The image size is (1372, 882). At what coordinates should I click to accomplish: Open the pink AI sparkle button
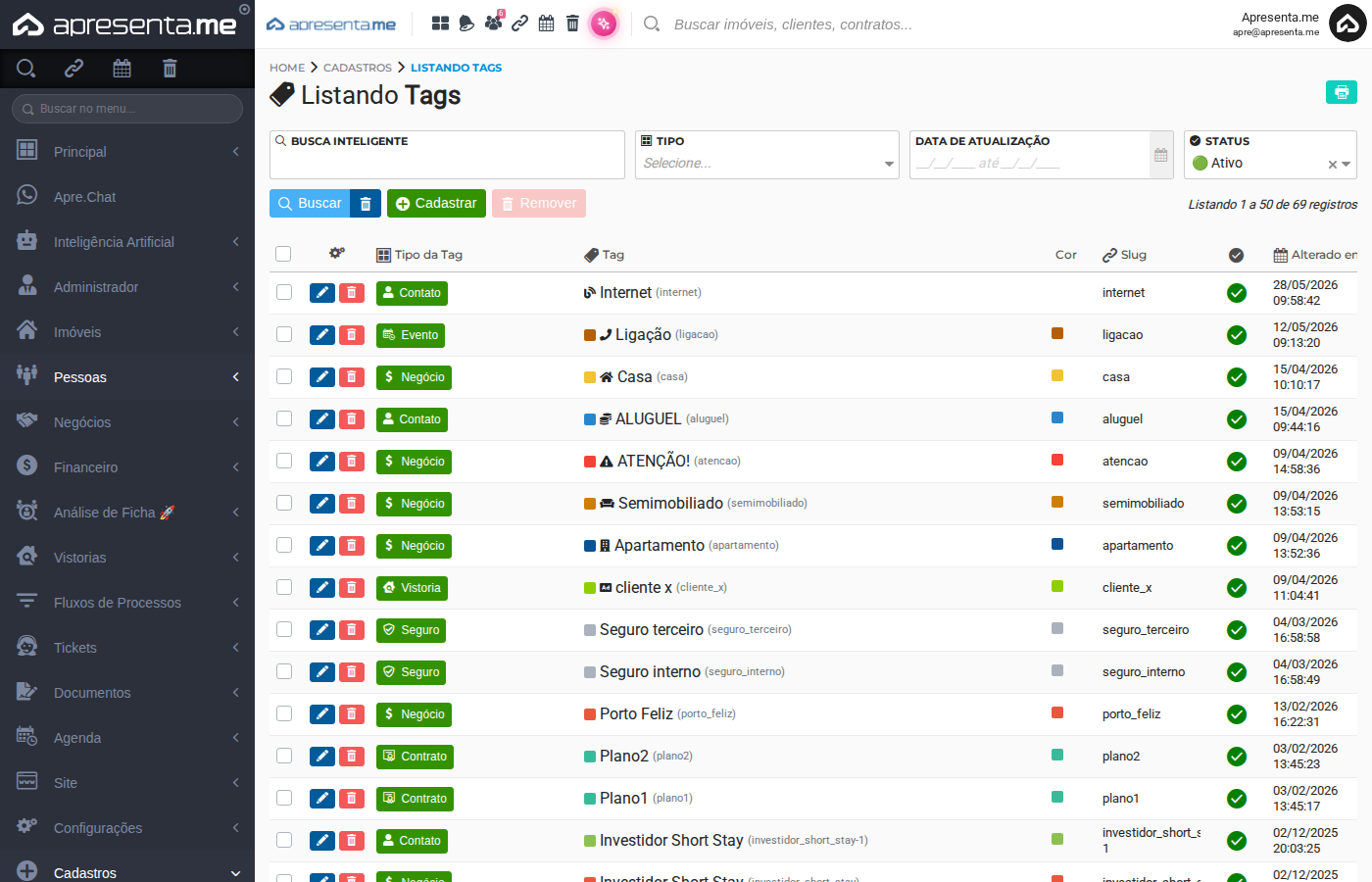(x=604, y=24)
